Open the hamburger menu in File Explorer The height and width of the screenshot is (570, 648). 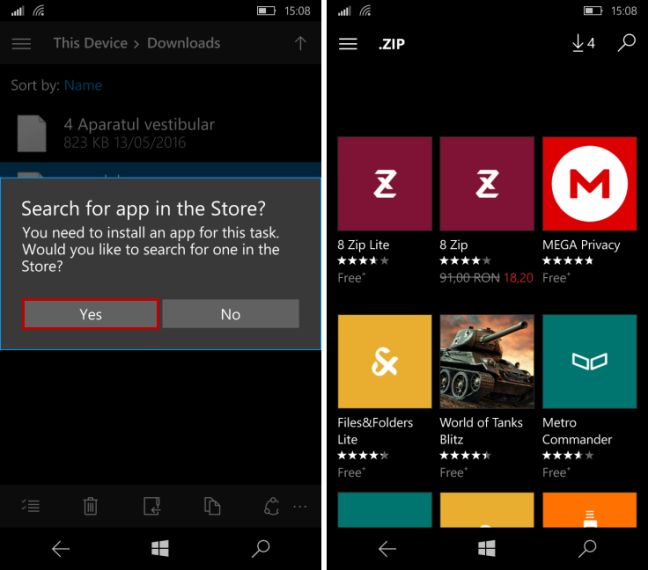tap(21, 43)
